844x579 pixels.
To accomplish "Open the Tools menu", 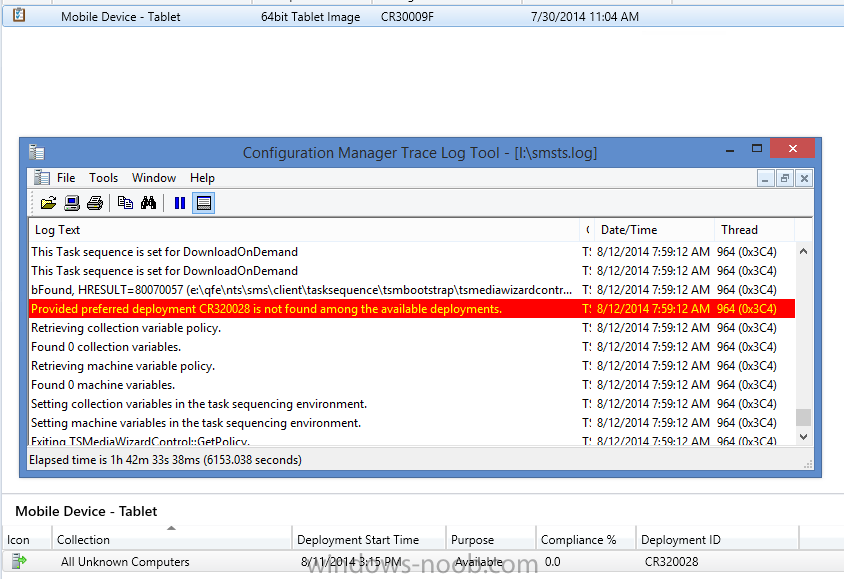I will 103,178.
